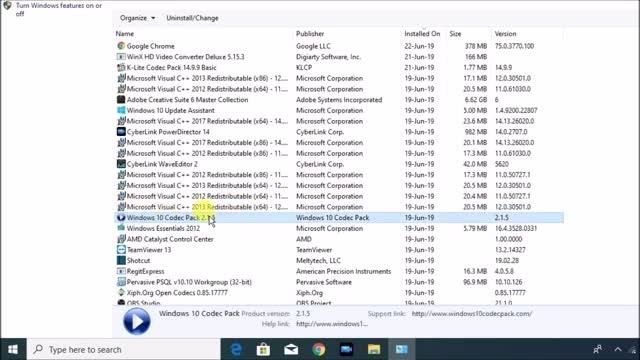Click the AMD Catalyst Control Center icon
Image resolution: width=640 pixels, height=360 pixels.
(121, 239)
